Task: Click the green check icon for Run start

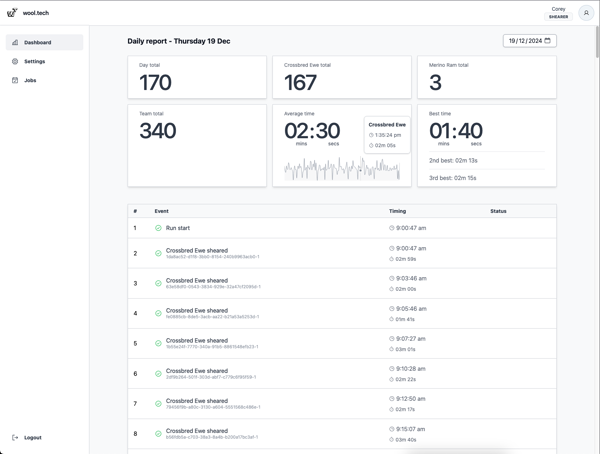Action: click(158, 228)
